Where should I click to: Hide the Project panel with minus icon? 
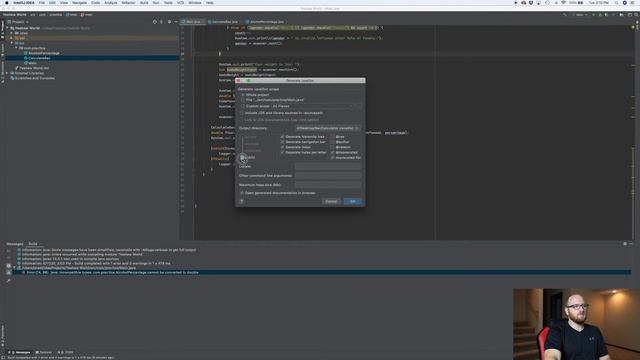click(x=176, y=22)
